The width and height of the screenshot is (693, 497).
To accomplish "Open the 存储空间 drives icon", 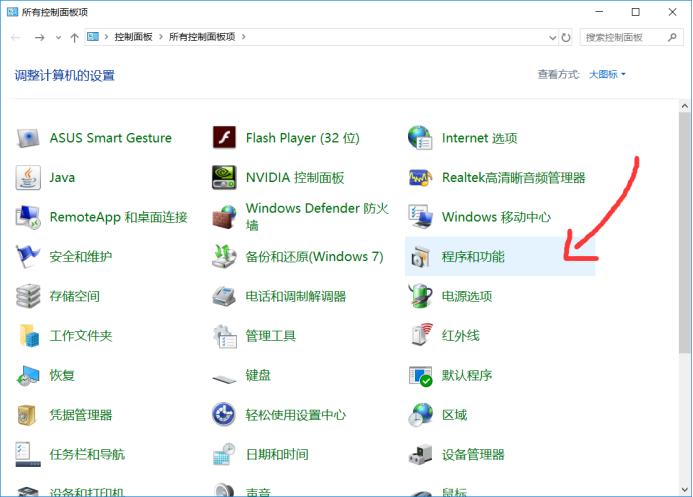I will coord(28,296).
